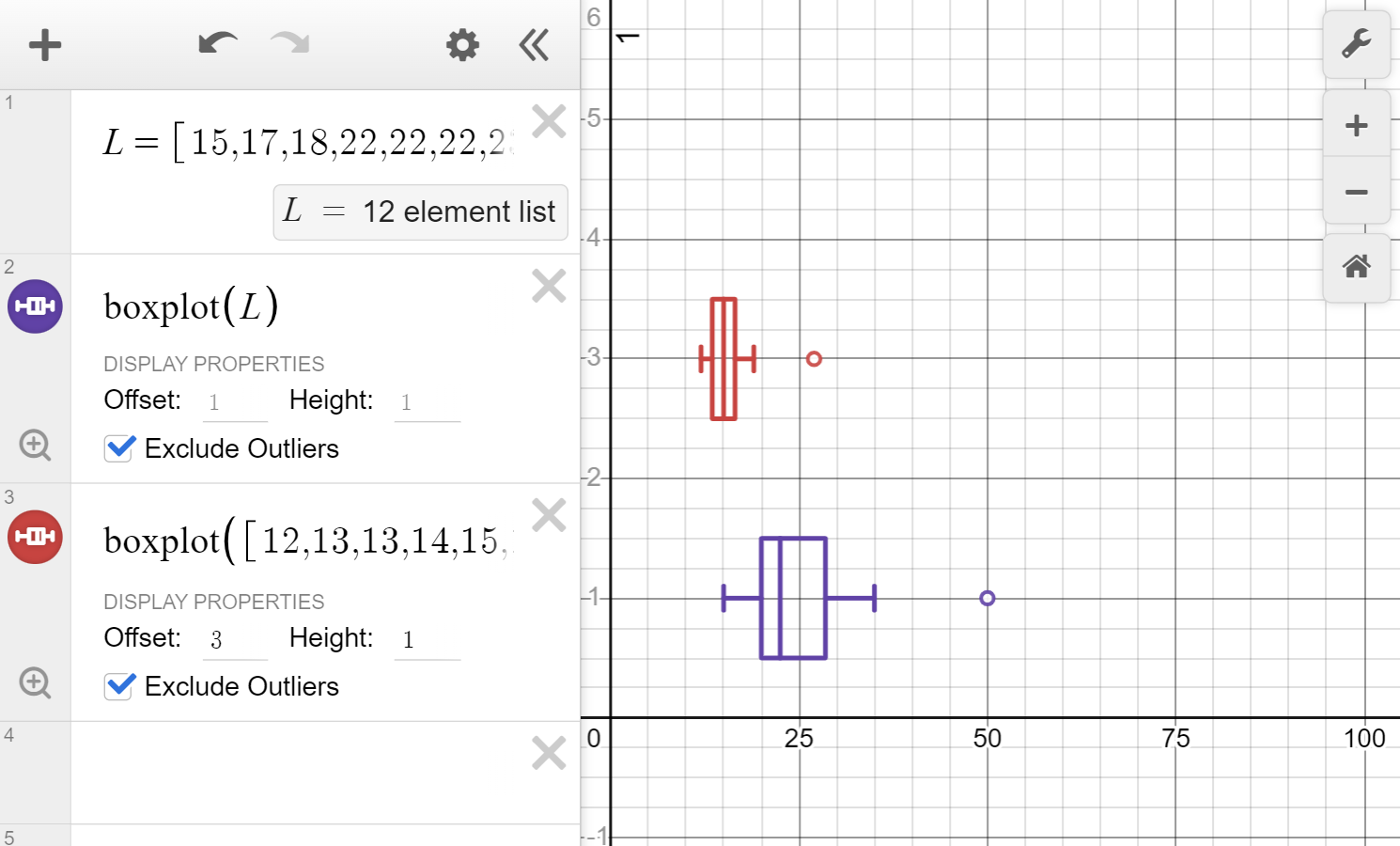1400x846 pixels.
Task: Open the graph settings wrench
Action: (1357, 44)
